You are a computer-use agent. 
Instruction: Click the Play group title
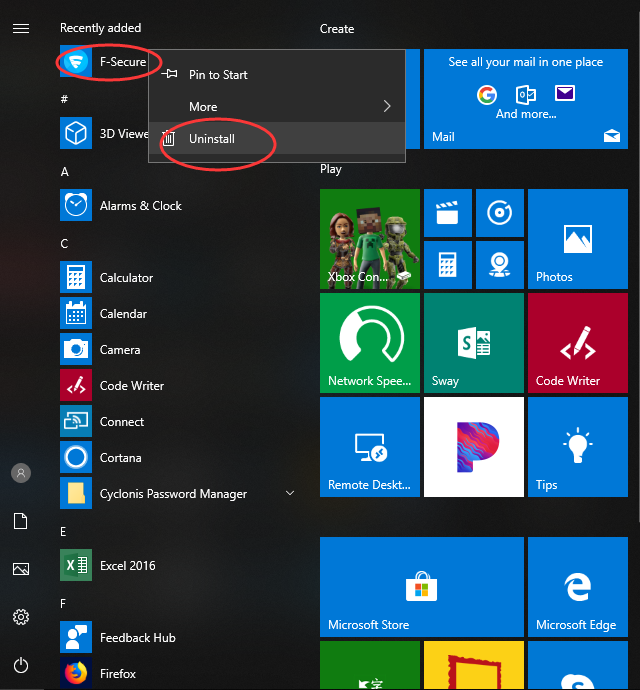pyautogui.click(x=331, y=169)
